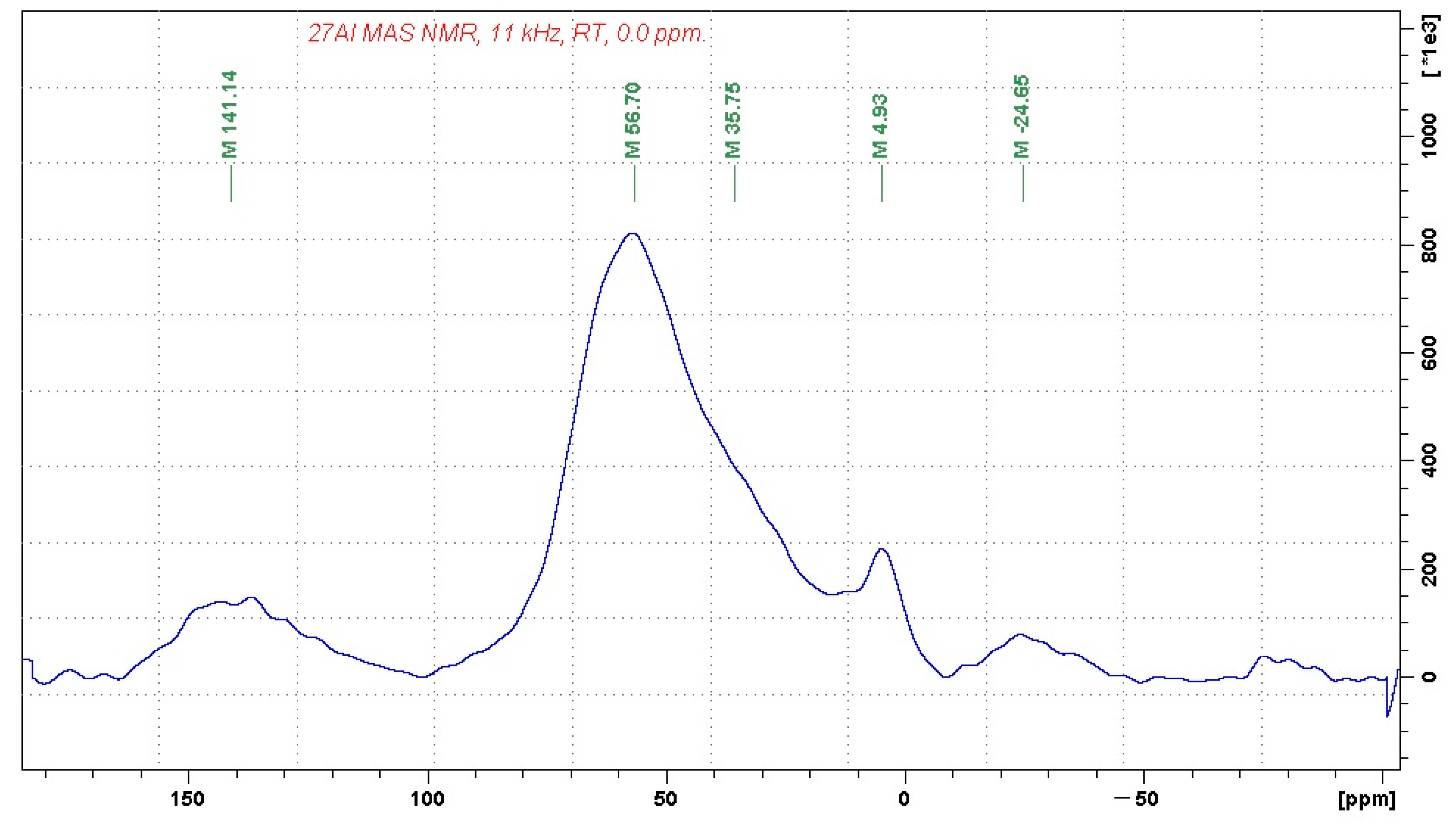Click the -50 ppm x-axis label
This screenshot has height=826, width=1456.
click(1137, 799)
